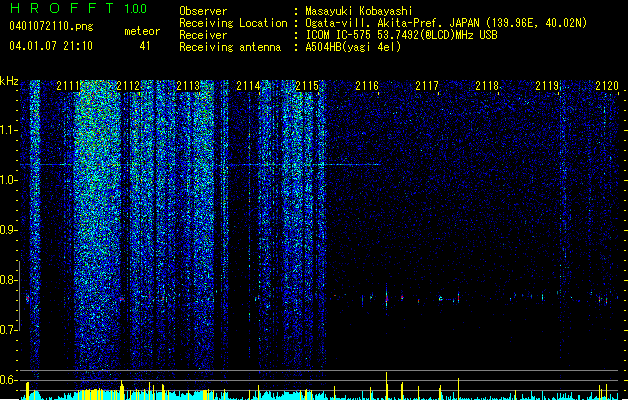Select the ICOM IC-575 receiver text
This screenshot has height=400, width=629.
(x=401, y=35)
